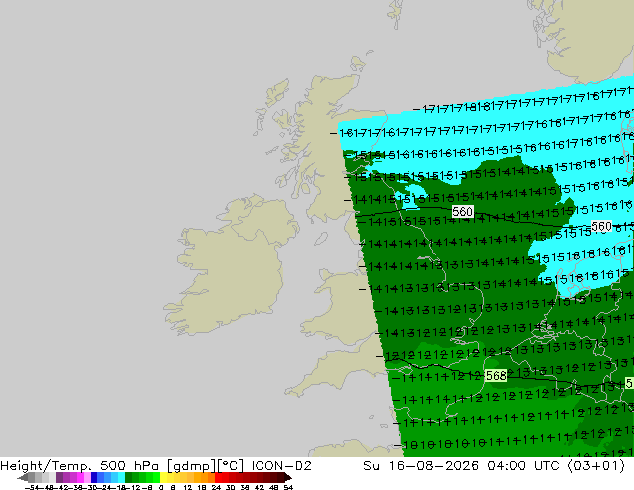Click the bright red swatch in the legend

coord(218,477)
